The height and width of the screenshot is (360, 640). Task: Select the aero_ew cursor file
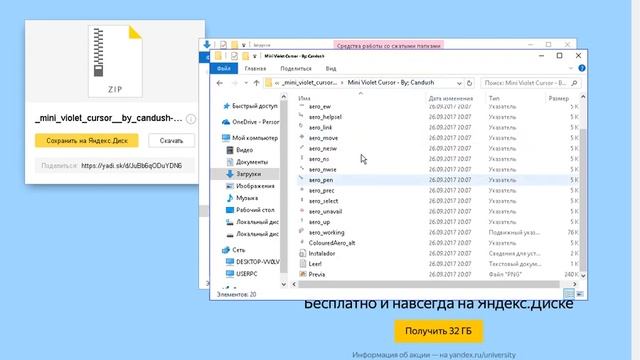tap(320, 107)
